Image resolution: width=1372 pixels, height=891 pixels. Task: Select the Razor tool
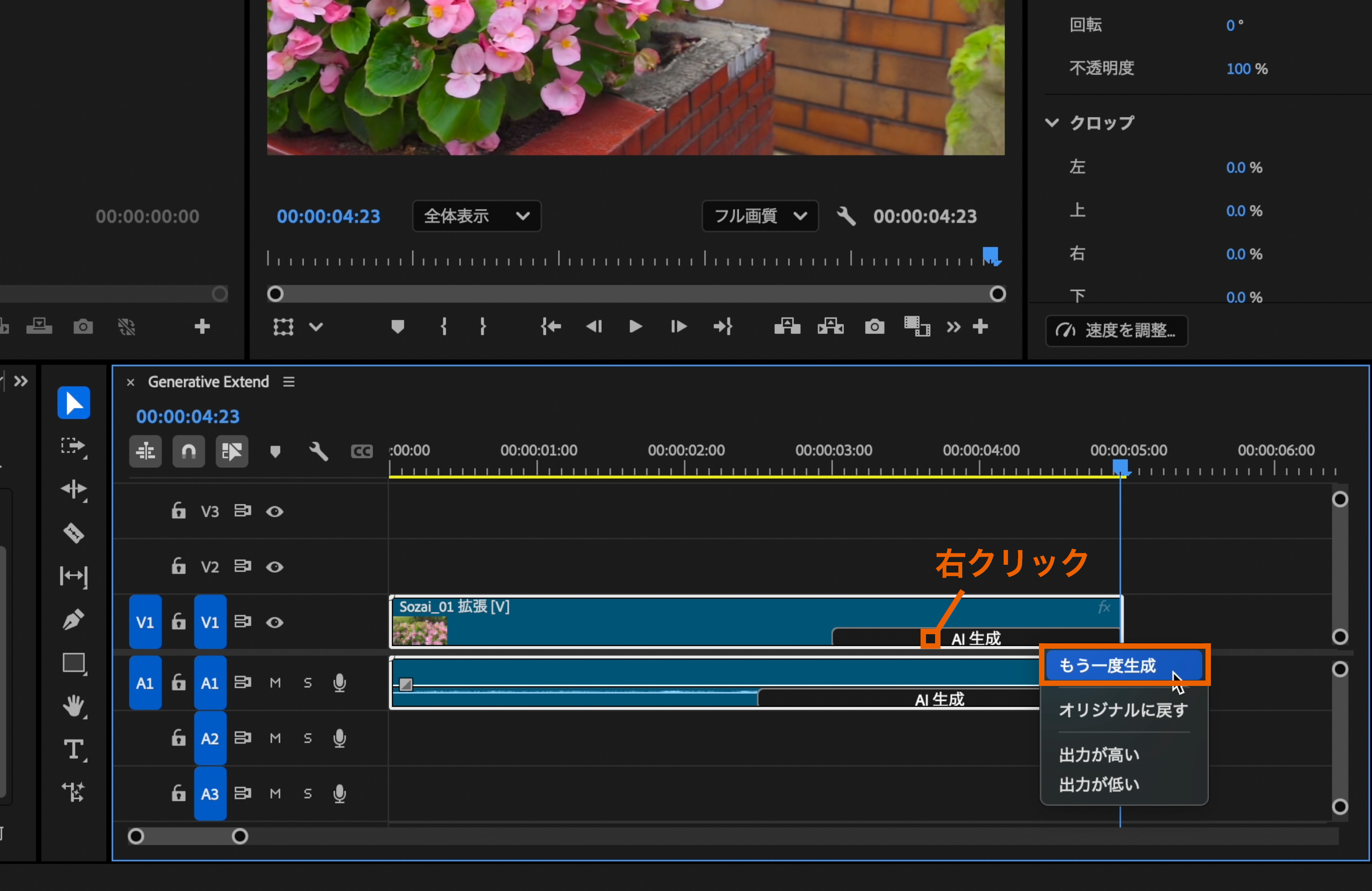pos(74,533)
